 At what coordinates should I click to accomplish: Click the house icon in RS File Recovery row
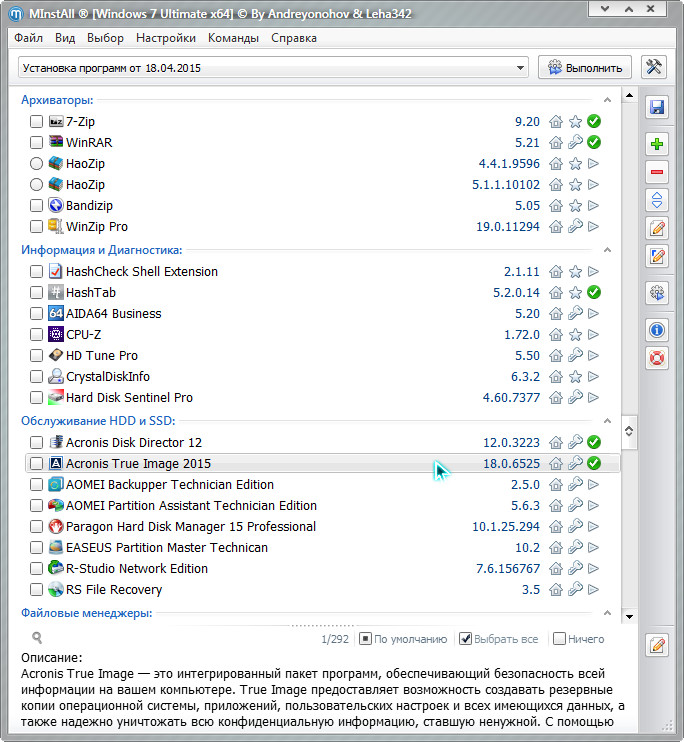(556, 590)
